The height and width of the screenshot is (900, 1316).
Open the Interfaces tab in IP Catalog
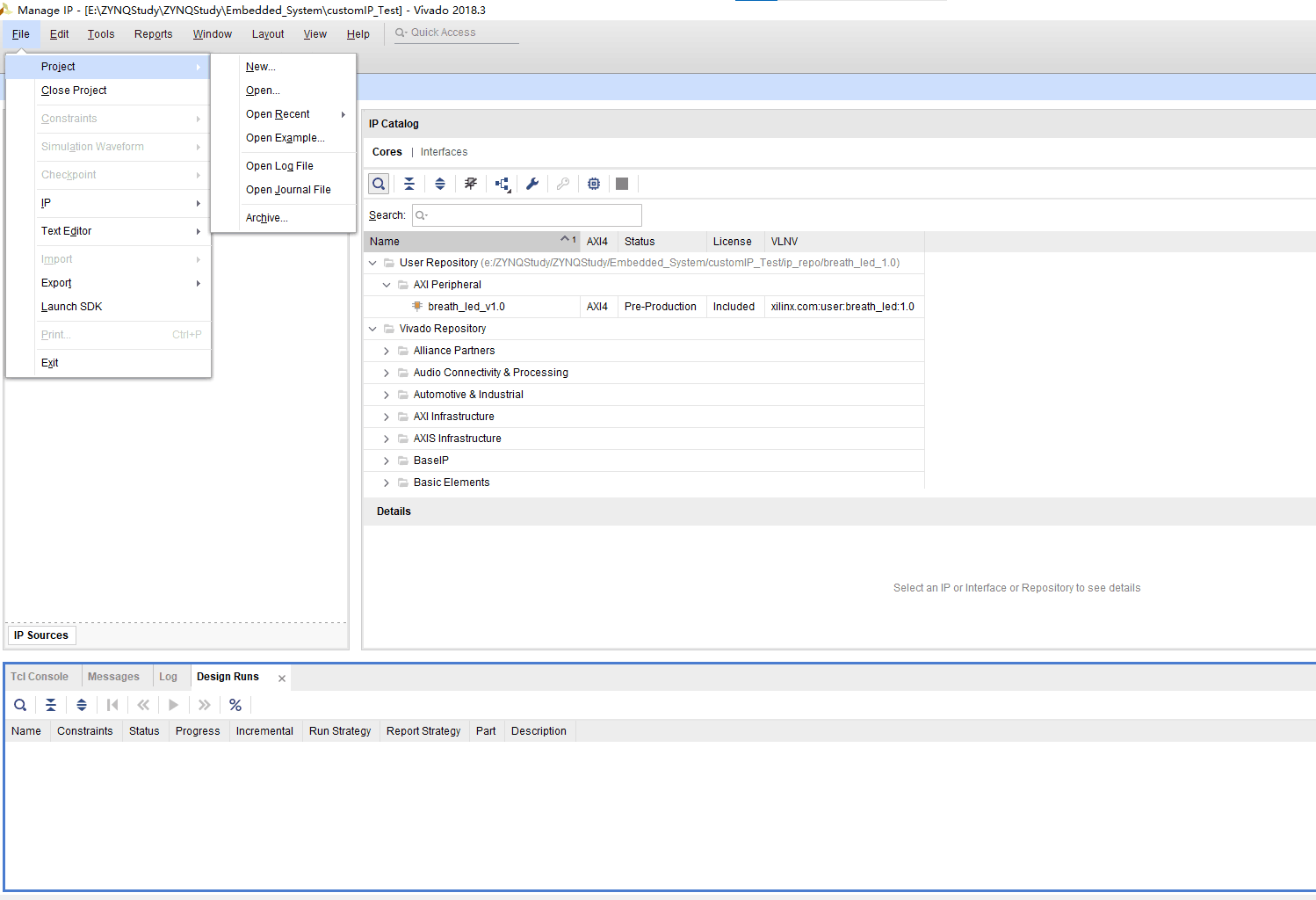click(x=444, y=152)
